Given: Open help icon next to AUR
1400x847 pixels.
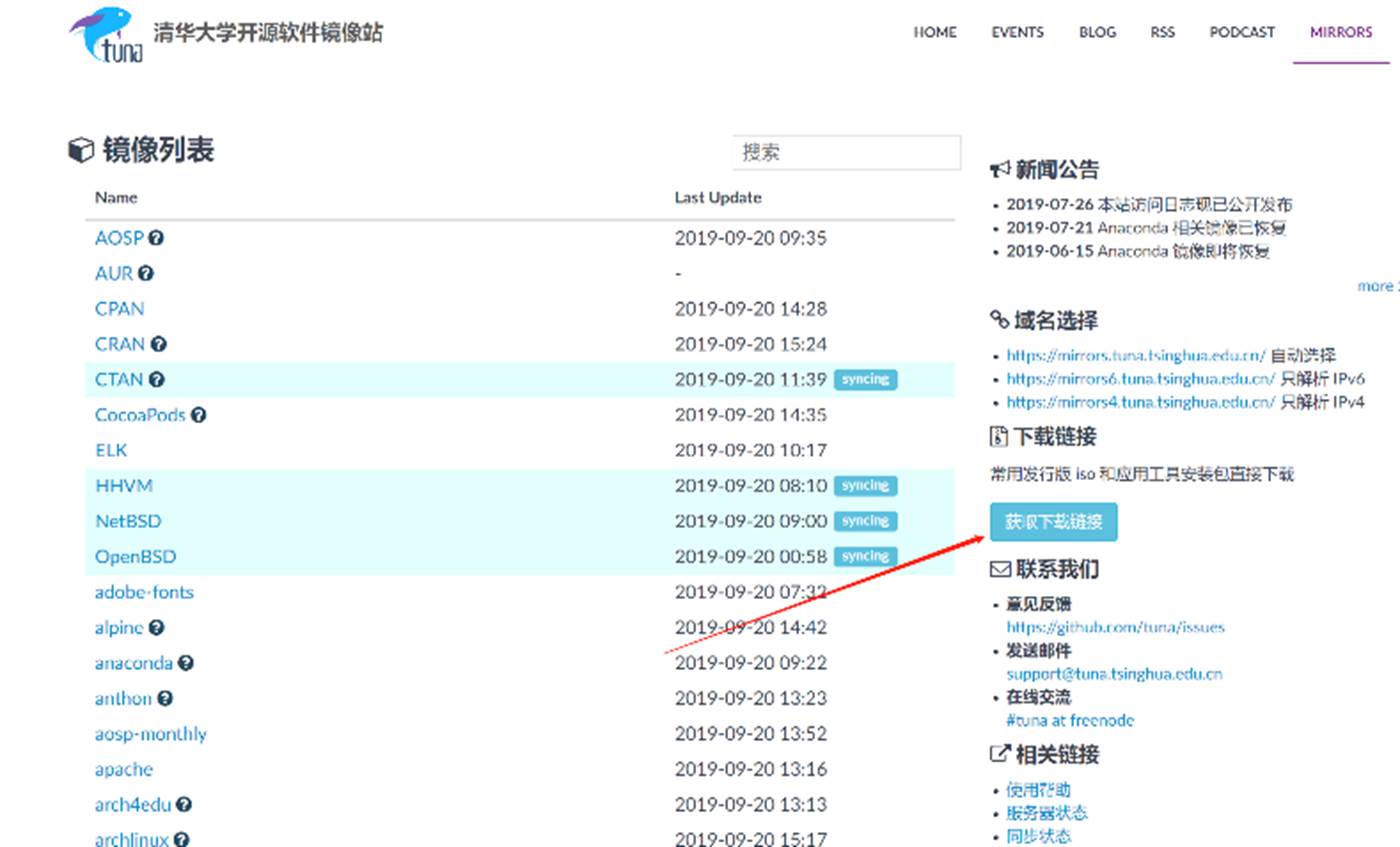Looking at the screenshot, I should [146, 273].
